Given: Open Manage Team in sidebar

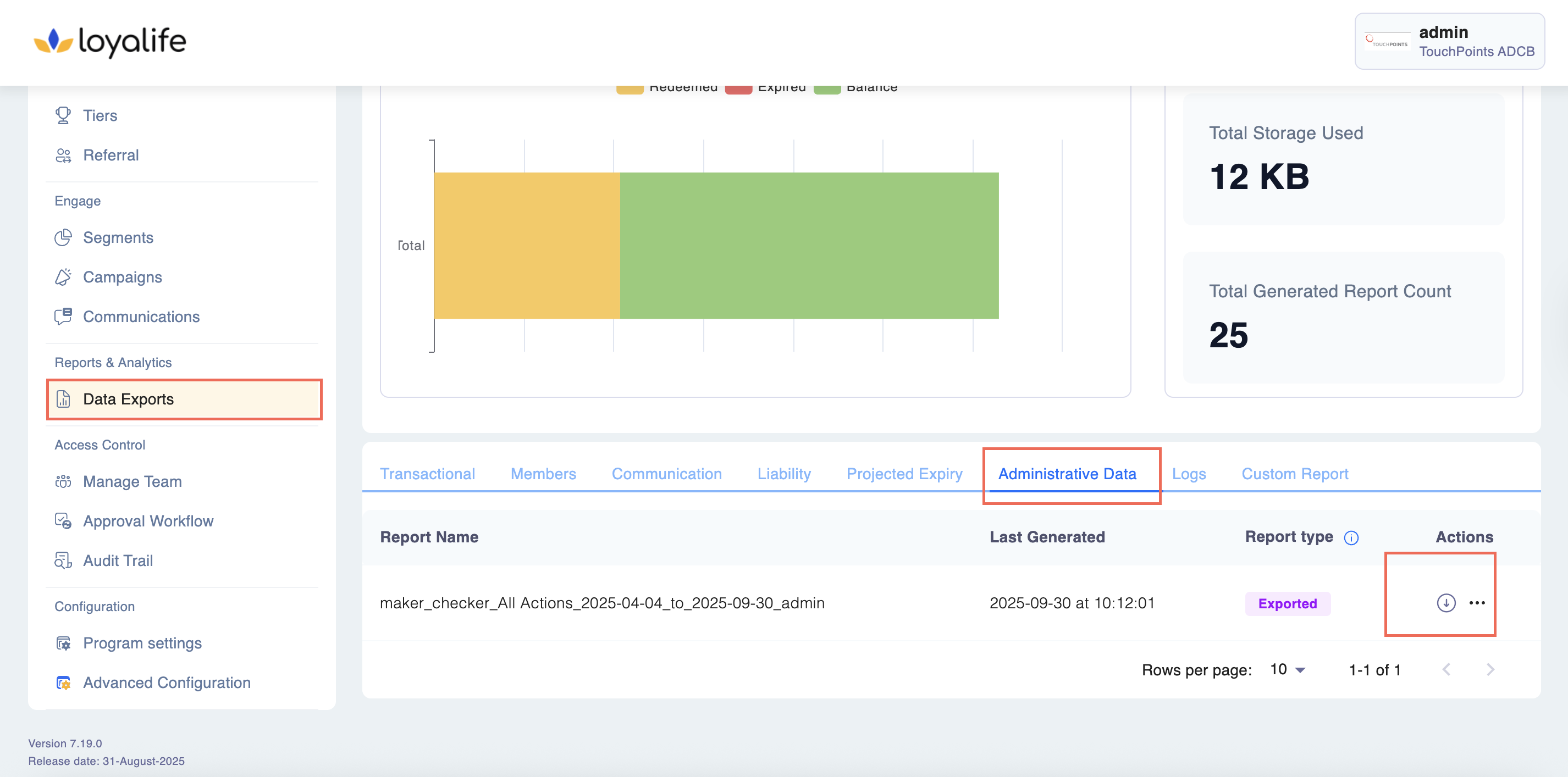Looking at the screenshot, I should point(132,481).
